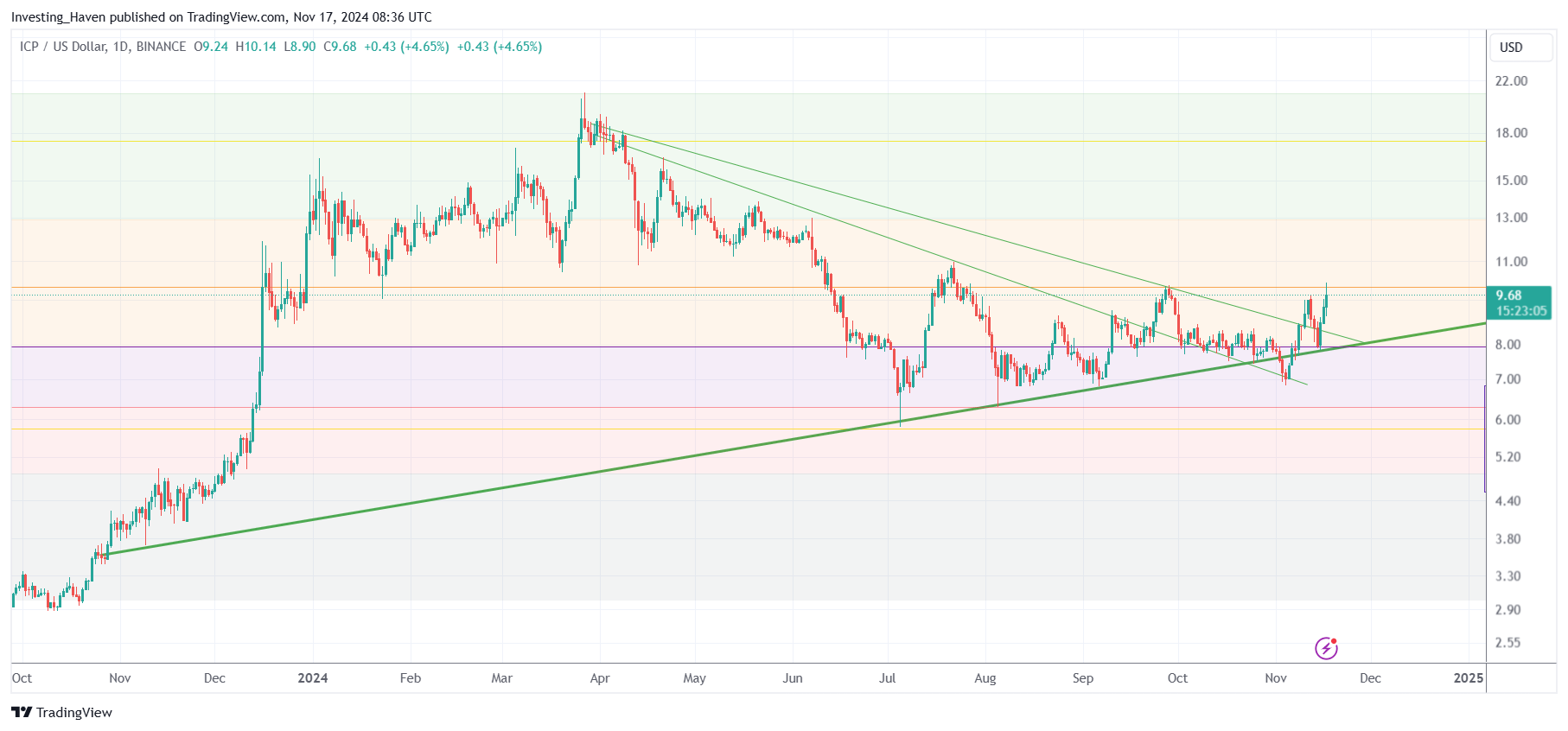Click the May label on time axis

click(x=695, y=678)
